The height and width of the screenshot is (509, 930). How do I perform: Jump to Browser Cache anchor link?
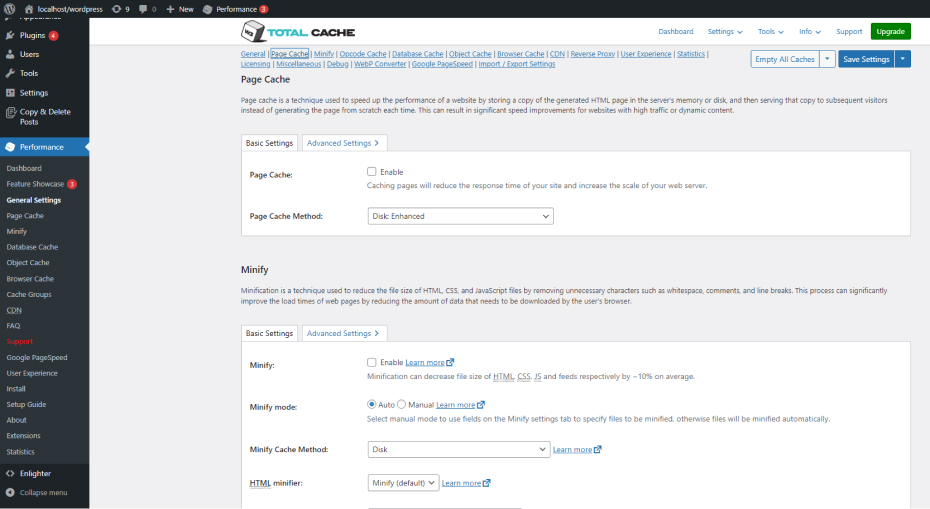[520, 54]
